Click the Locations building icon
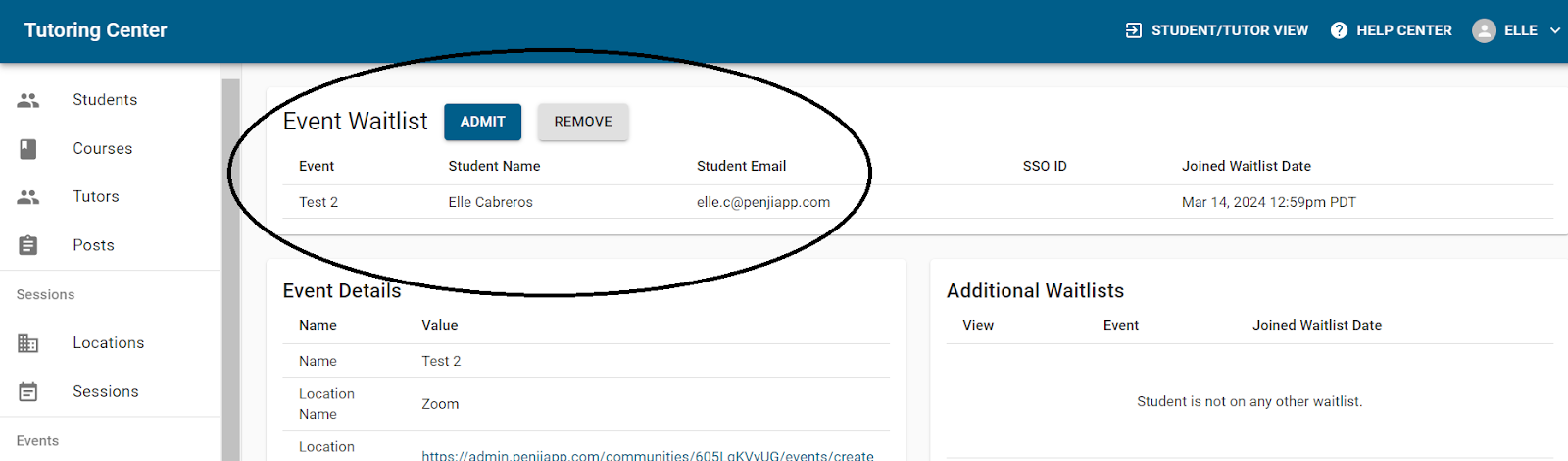This screenshot has width=1568, height=461. [28, 343]
